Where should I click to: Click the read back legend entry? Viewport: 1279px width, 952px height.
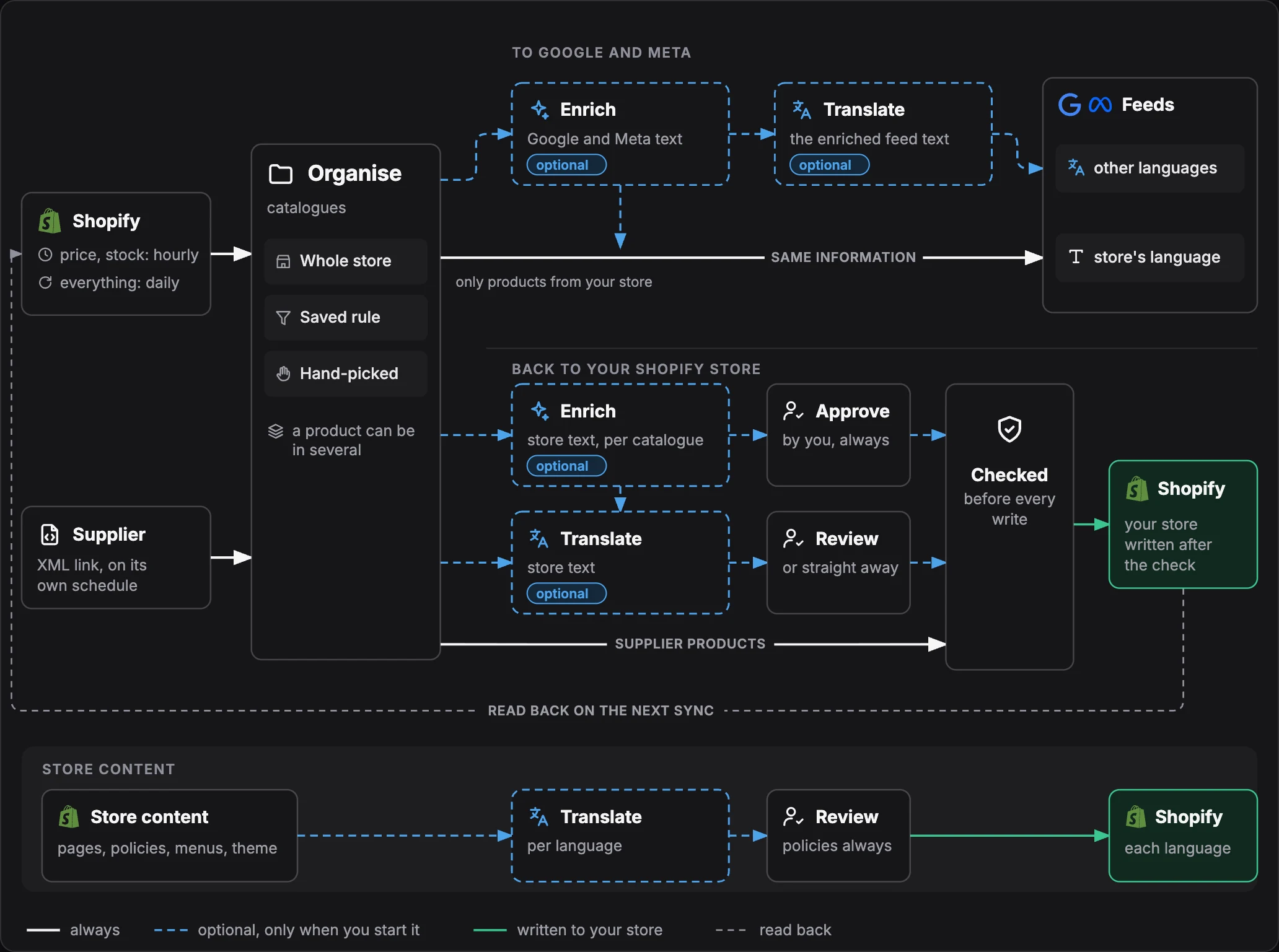coord(773,930)
